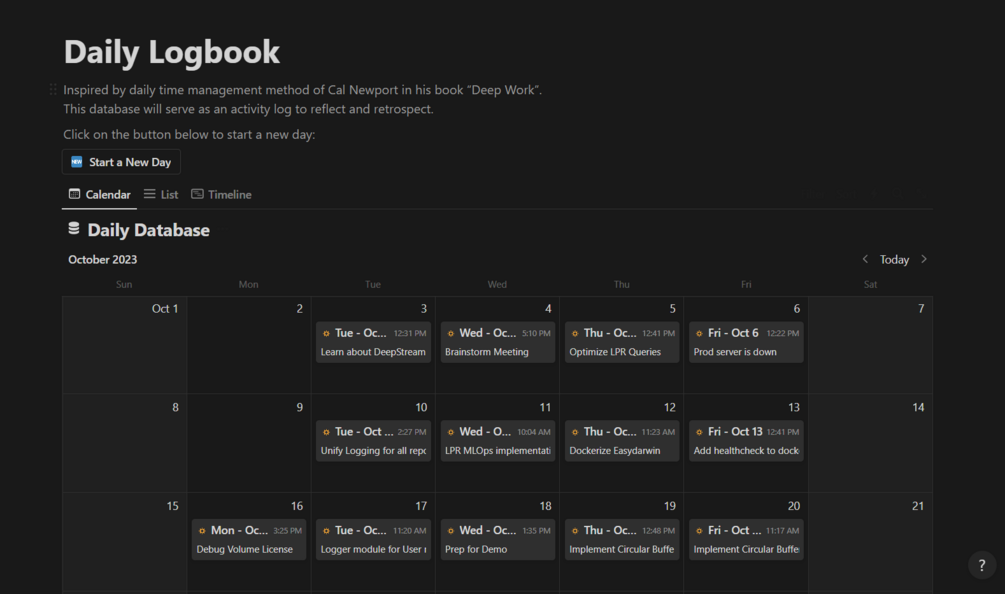Click the drag handle beside description text
This screenshot has height=594, width=1005.
point(53,90)
